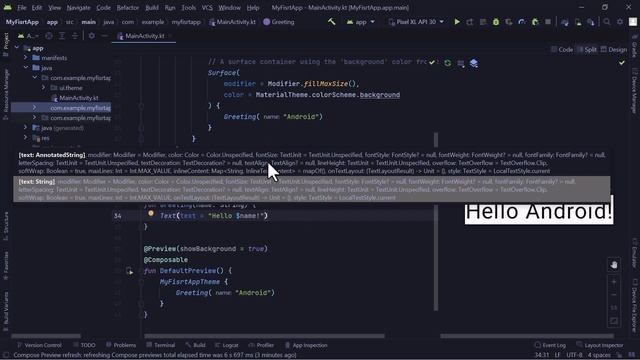Click the Make Project hammer icon
The image size is (640, 360).
coord(331,22)
